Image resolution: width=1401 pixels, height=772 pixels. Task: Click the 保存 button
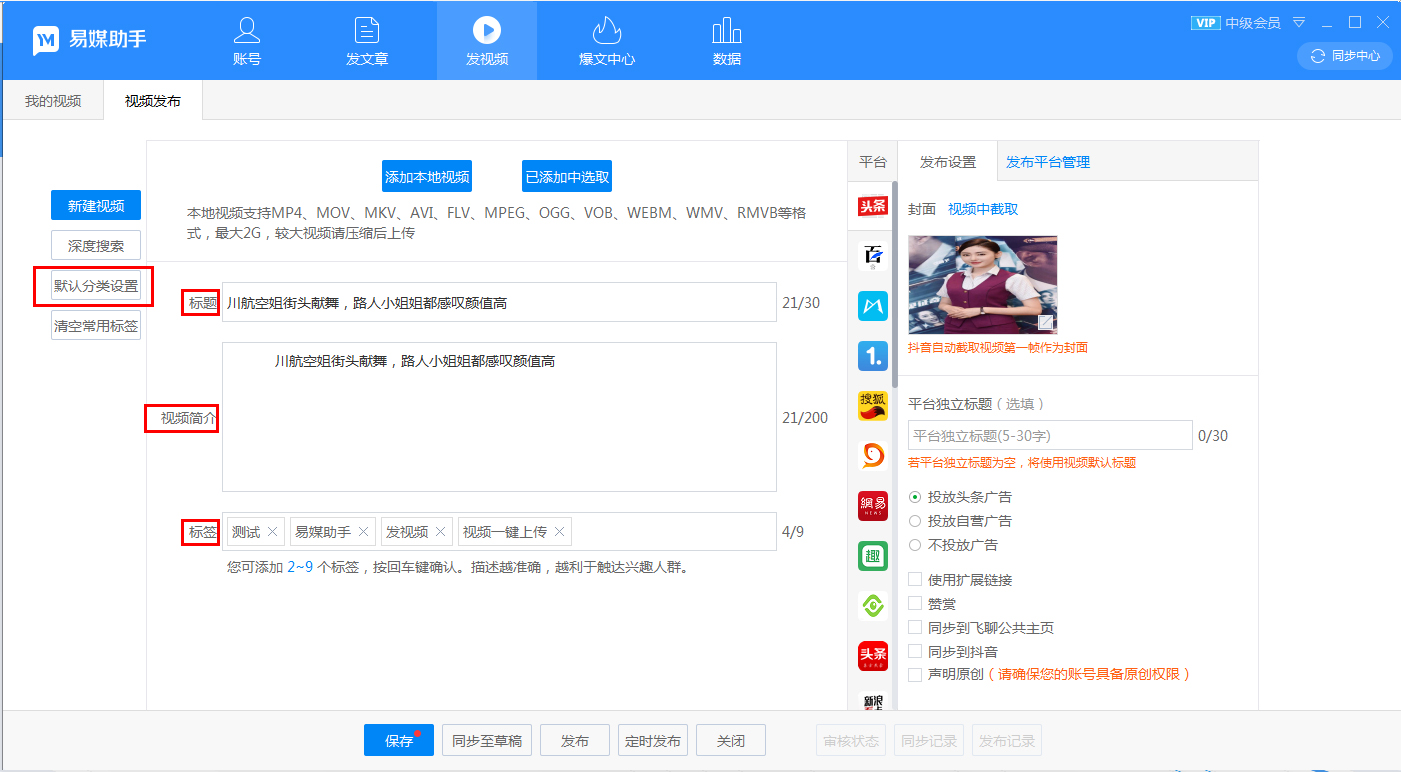pos(399,741)
